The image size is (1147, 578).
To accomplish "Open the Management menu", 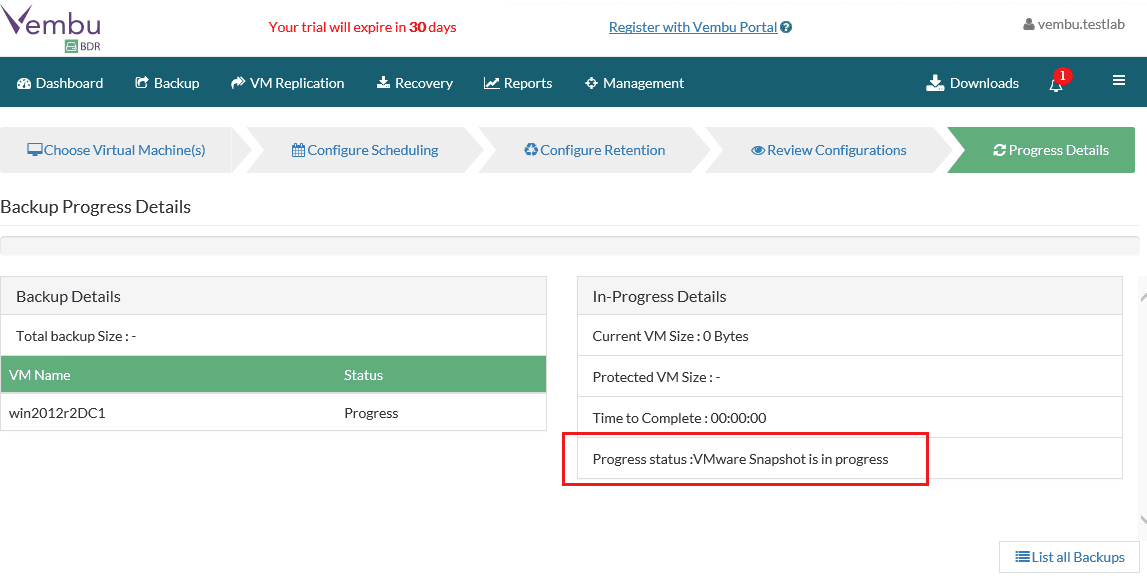I will tap(634, 83).
